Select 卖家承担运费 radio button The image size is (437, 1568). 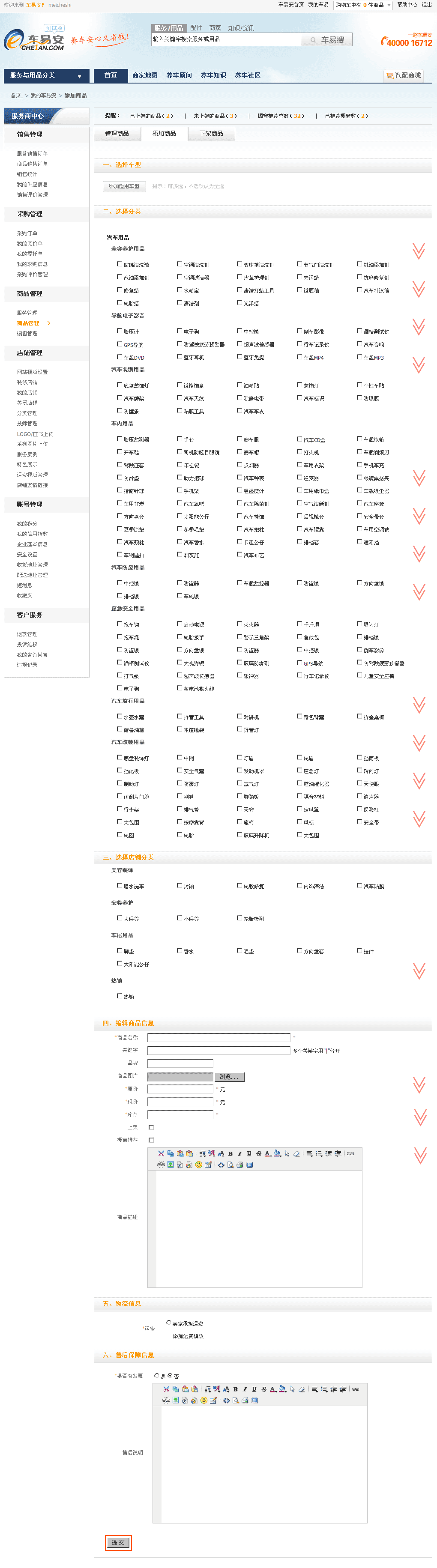click(169, 1323)
